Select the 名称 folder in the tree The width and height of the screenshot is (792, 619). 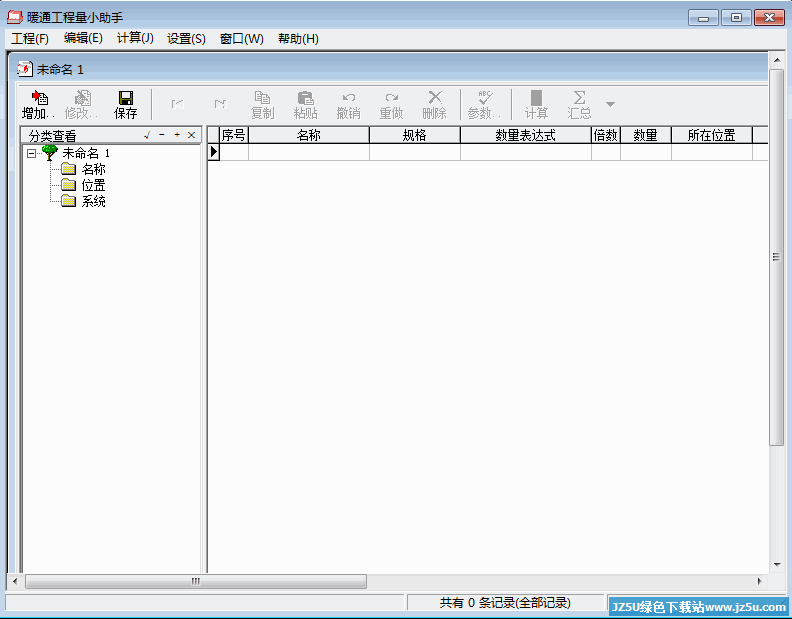pos(93,169)
